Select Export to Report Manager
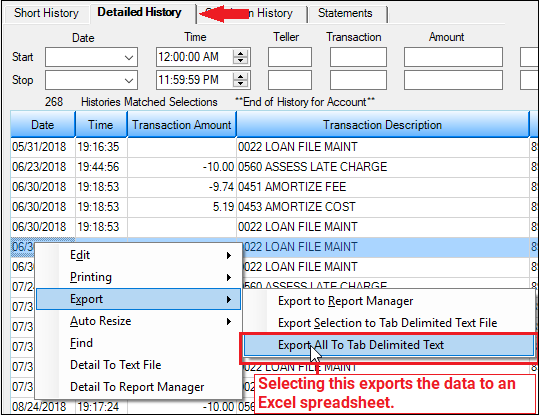This screenshot has width=539, height=415. click(388, 301)
